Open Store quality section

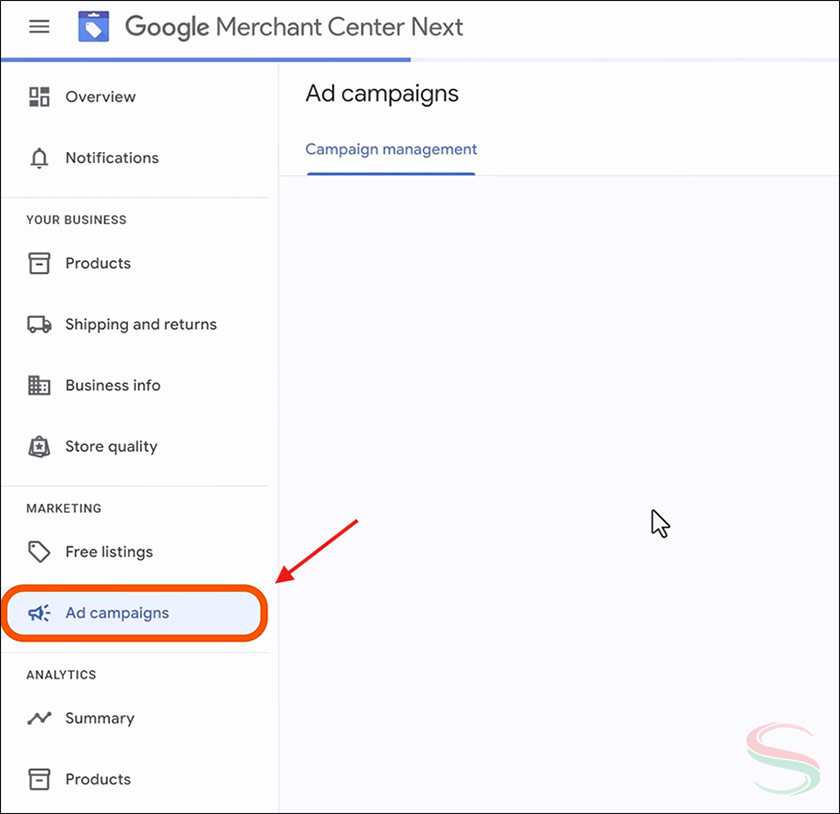[x=110, y=446]
